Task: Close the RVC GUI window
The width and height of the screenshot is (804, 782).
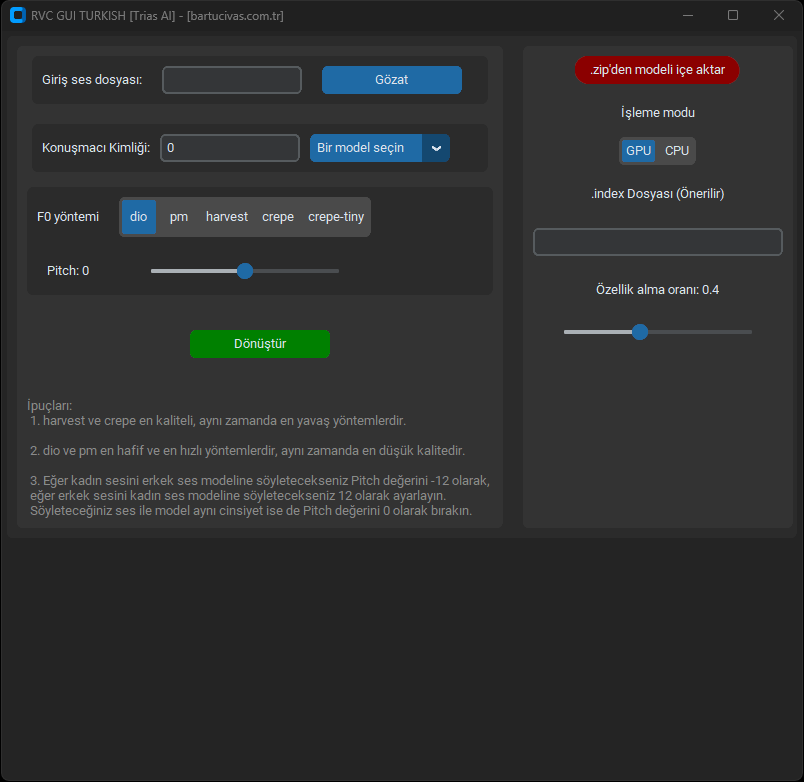Action: [x=779, y=15]
